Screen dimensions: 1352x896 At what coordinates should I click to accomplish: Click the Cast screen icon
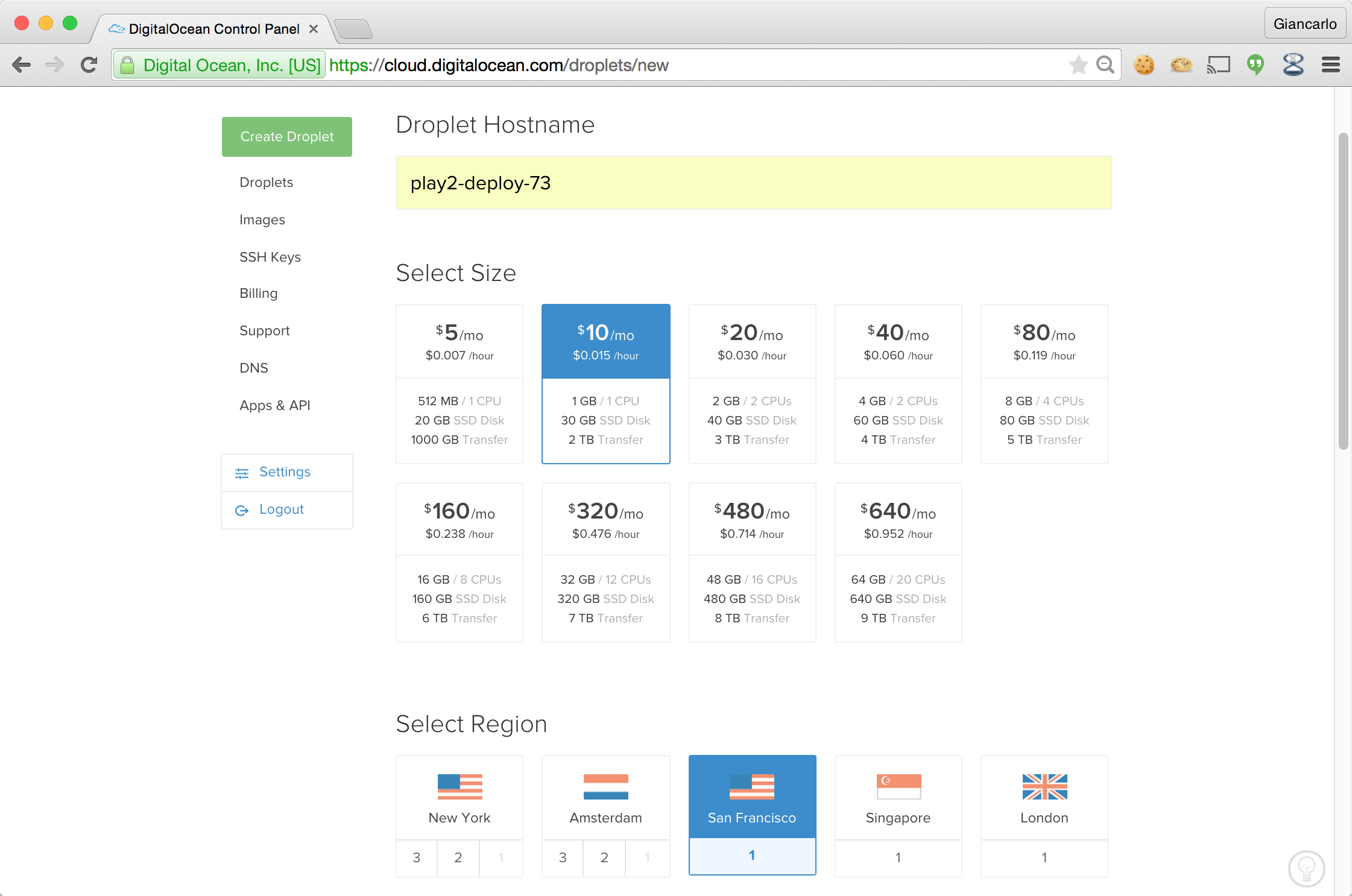[1218, 65]
